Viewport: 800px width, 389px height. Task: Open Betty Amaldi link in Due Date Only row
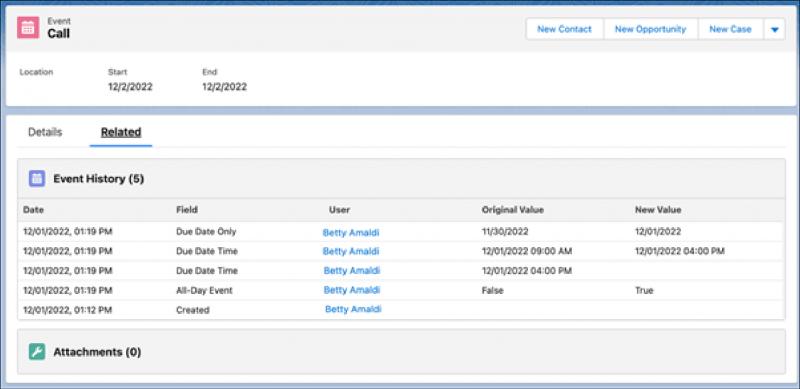(x=351, y=233)
